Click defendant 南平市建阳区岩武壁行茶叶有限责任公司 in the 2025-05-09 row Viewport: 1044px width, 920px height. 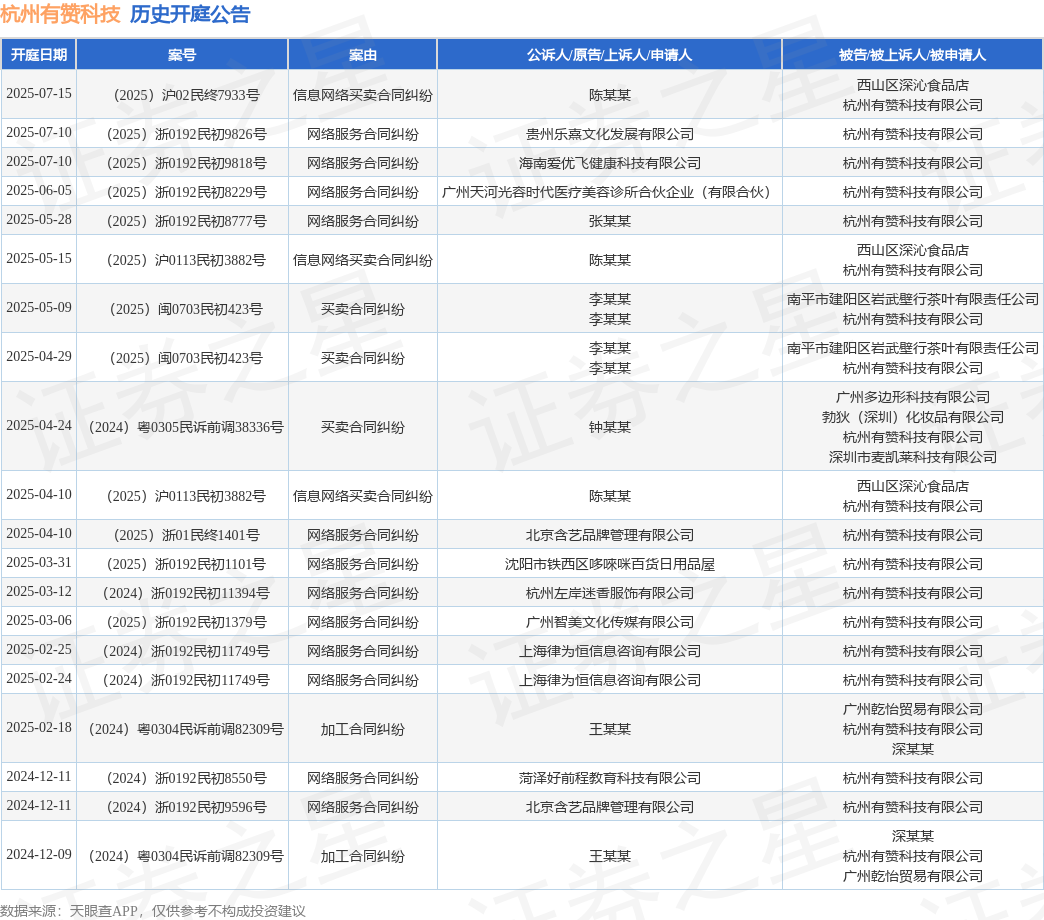[912, 299]
